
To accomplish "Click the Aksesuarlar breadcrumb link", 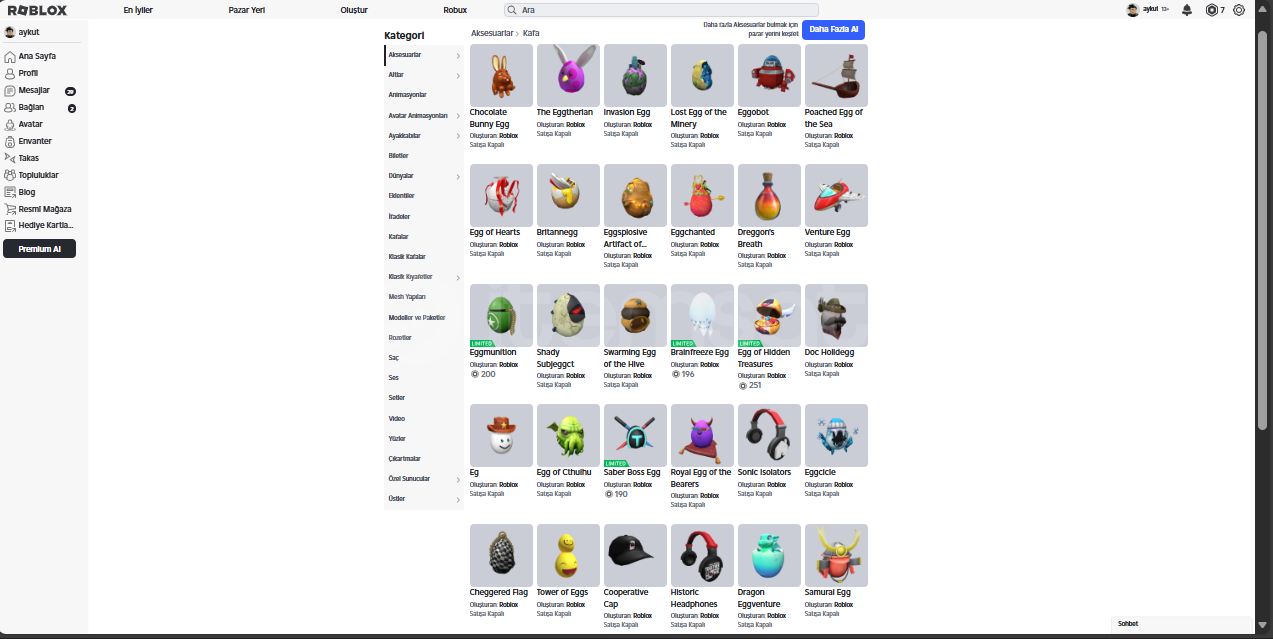I will 492,33.
